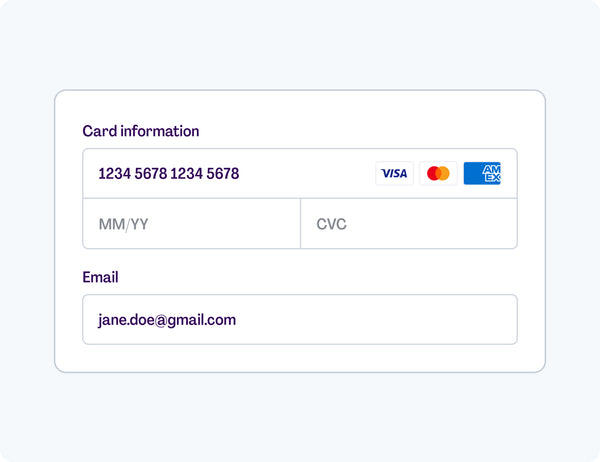
Task: Click the jane.doe@gmail.com email text
Action: coord(167,320)
